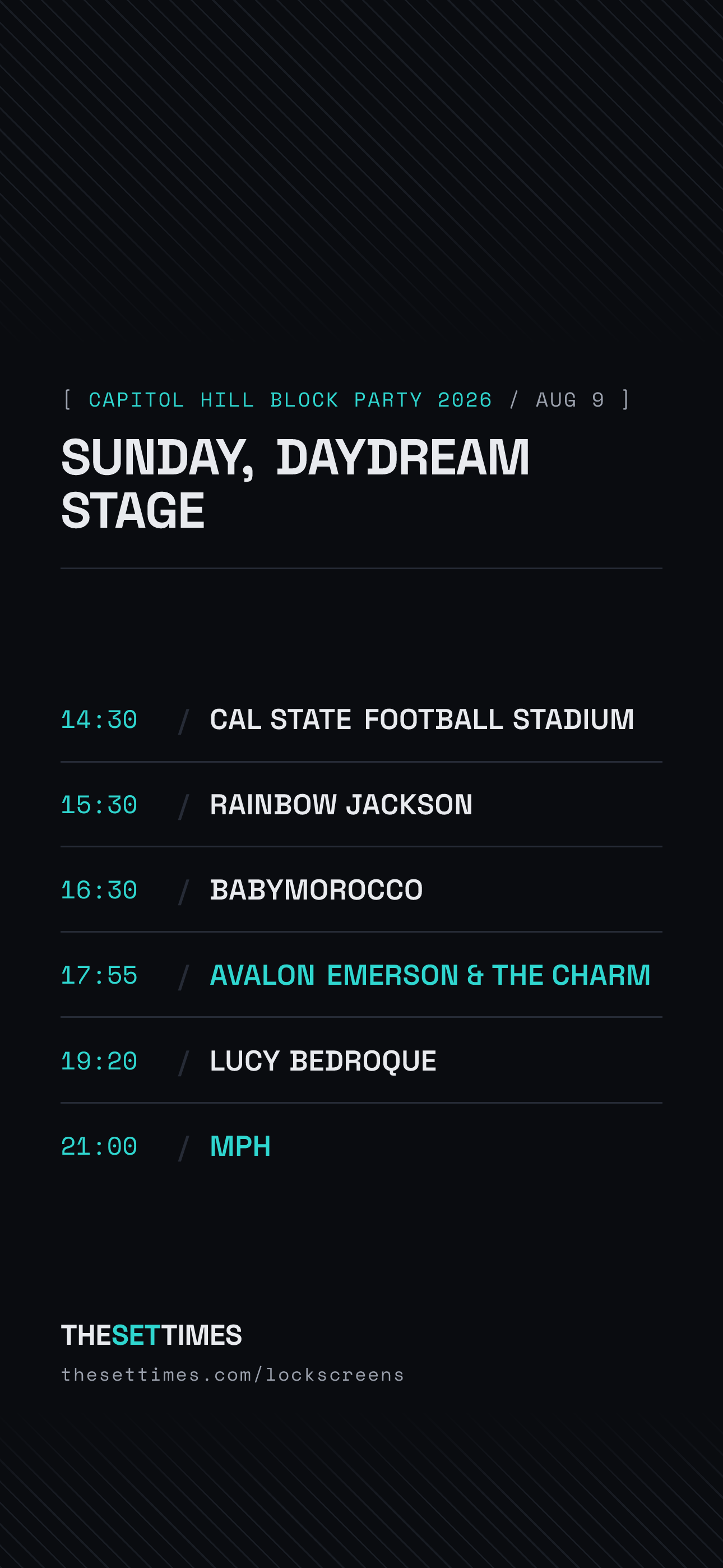The height and width of the screenshot is (1568, 723).
Task: Click the AUG 9 date text
Action: [x=569, y=400]
